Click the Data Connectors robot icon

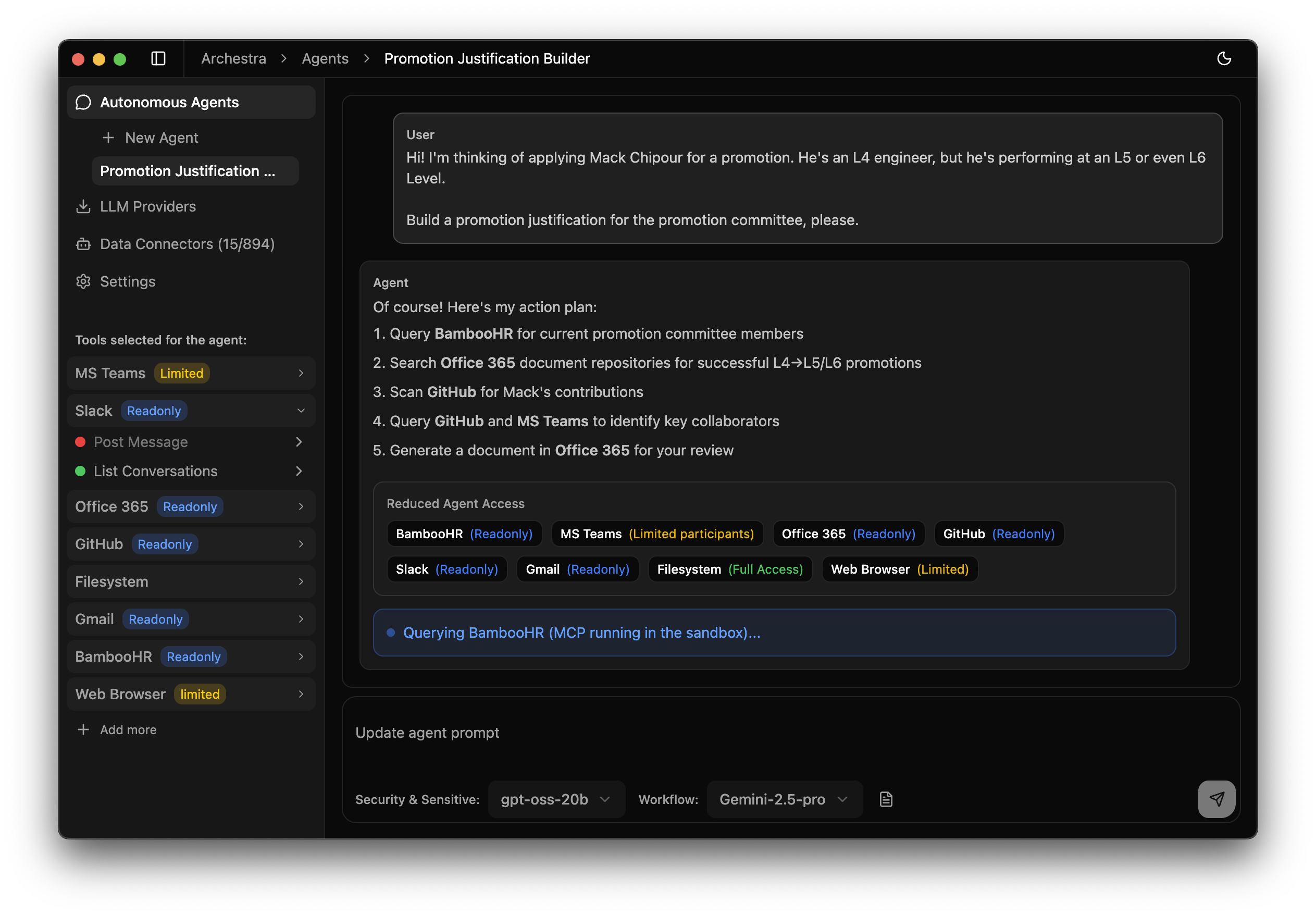[x=84, y=244]
